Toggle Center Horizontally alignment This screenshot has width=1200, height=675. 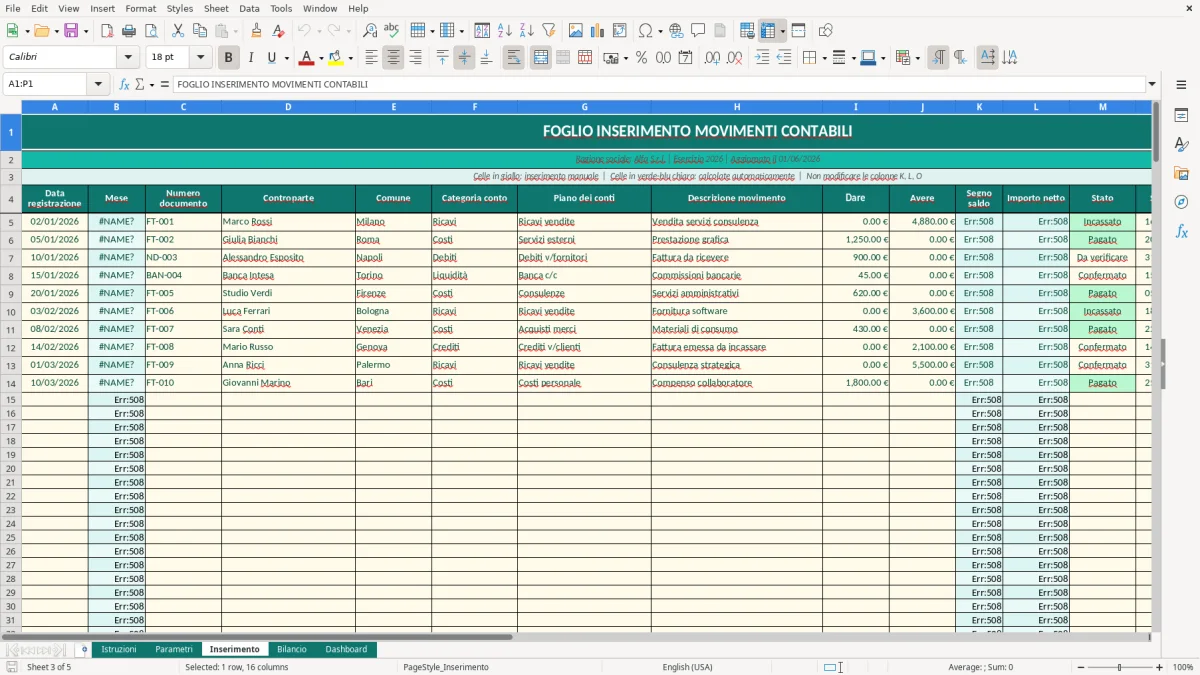393,58
